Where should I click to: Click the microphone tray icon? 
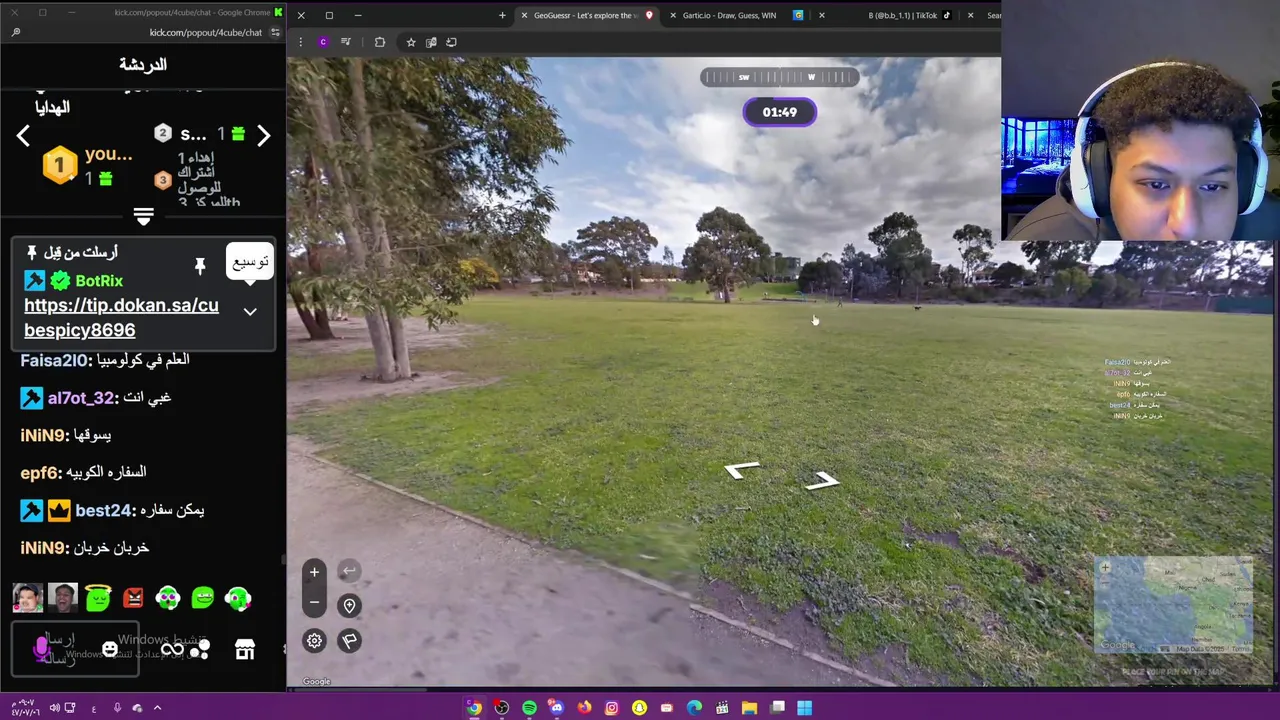(x=117, y=708)
